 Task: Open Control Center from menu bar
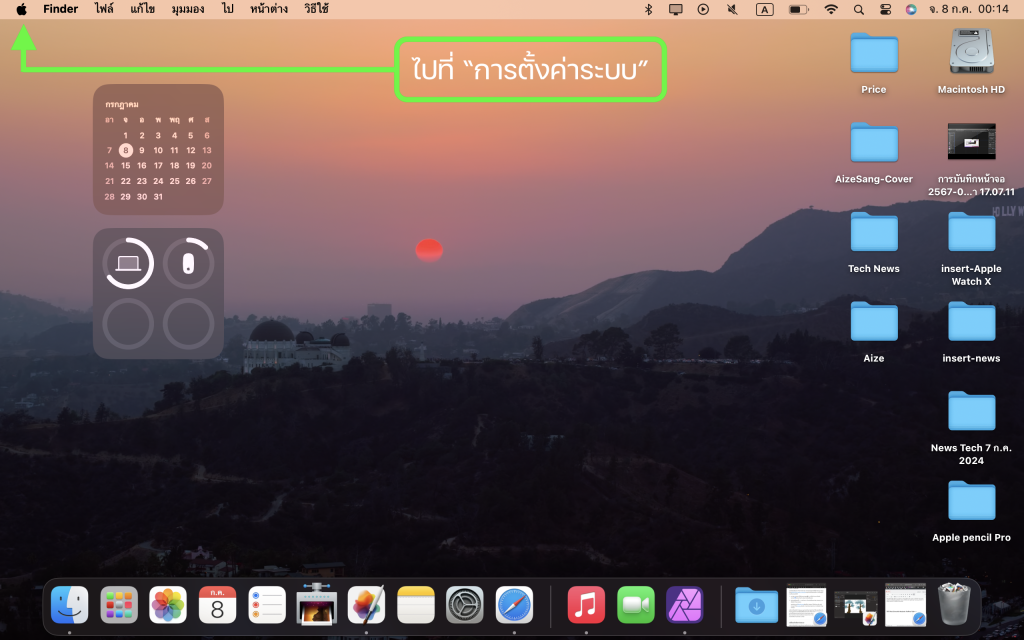click(x=885, y=9)
